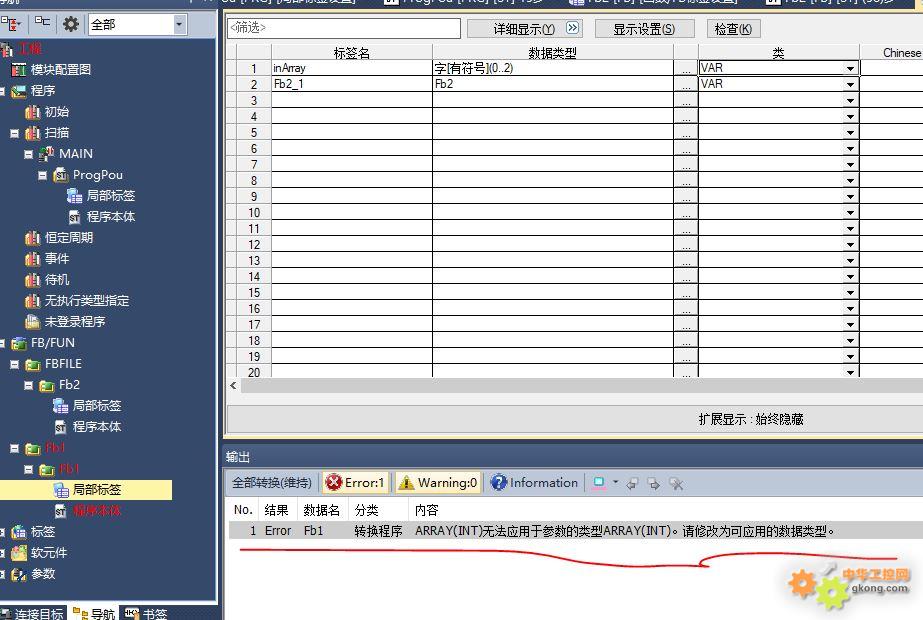The height and width of the screenshot is (620, 923).
Task: Switch to the 书签 bookmark tab
Action: 146,613
